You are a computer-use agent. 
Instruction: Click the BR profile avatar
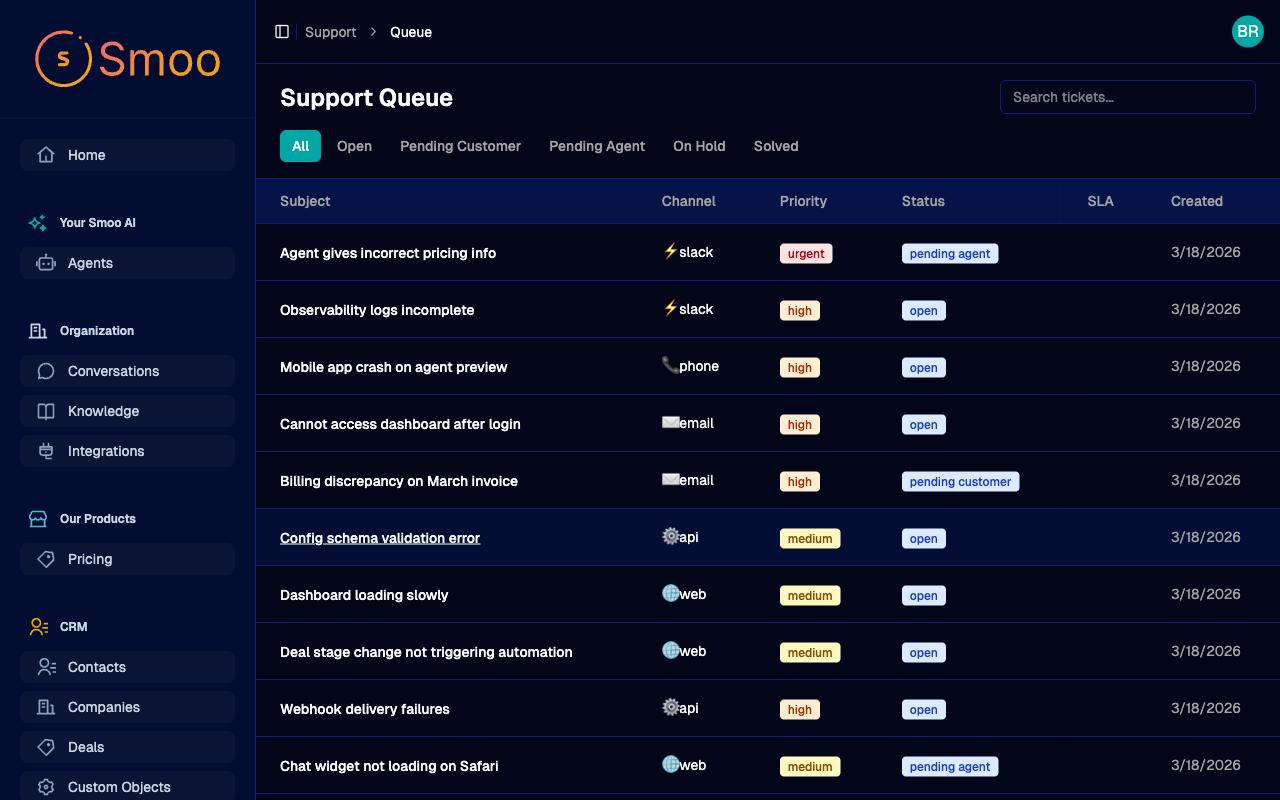point(1247,31)
